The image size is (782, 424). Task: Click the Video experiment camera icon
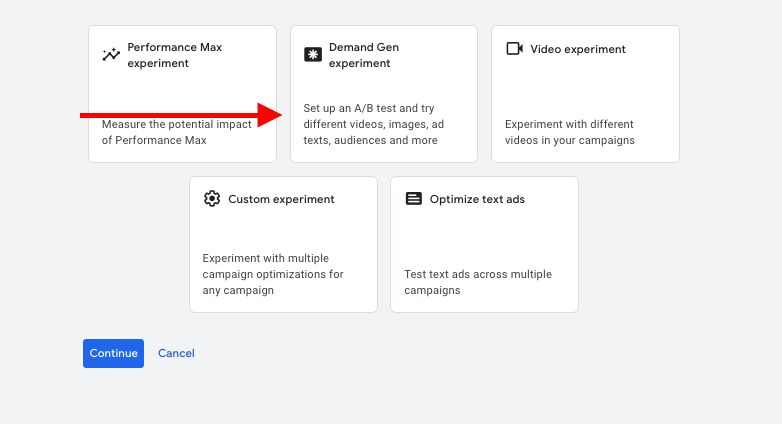coord(514,49)
